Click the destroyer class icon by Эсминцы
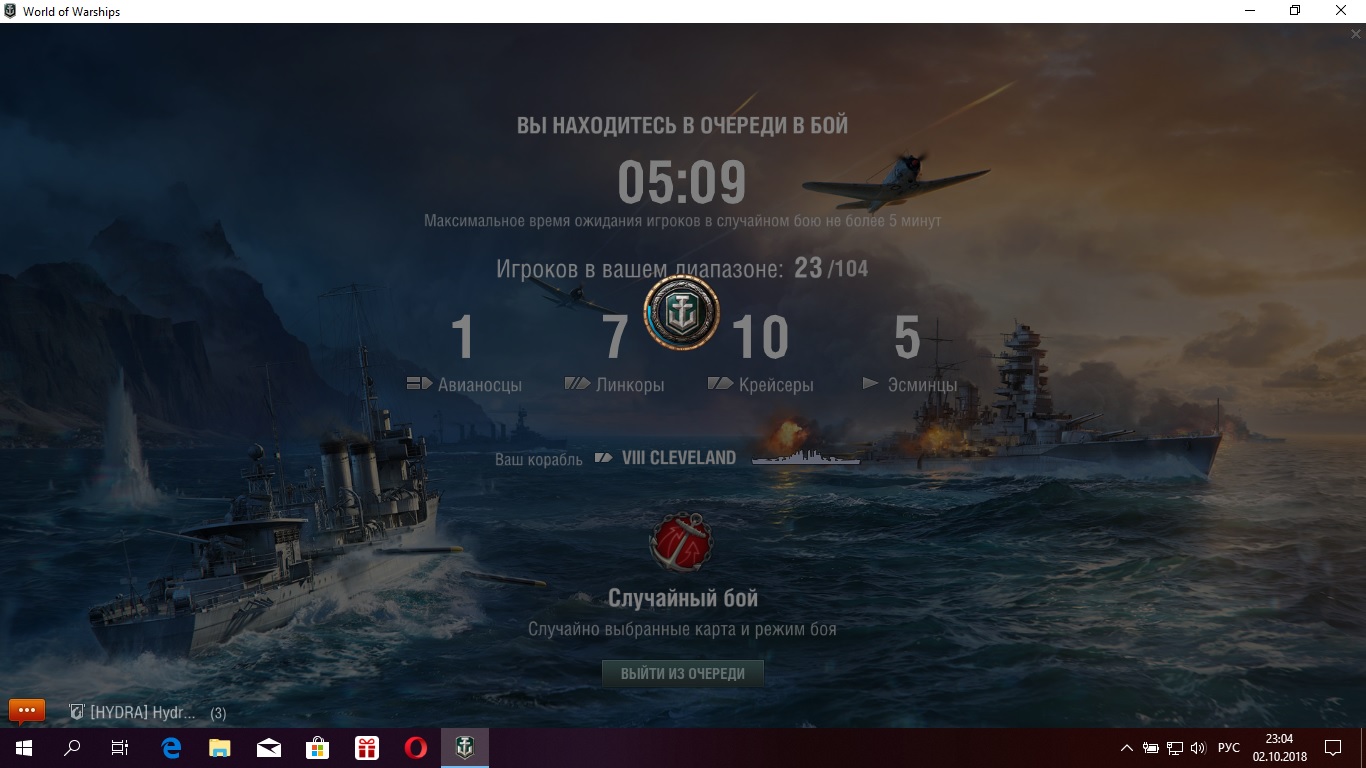This screenshot has height=768, width=1366. (x=870, y=384)
